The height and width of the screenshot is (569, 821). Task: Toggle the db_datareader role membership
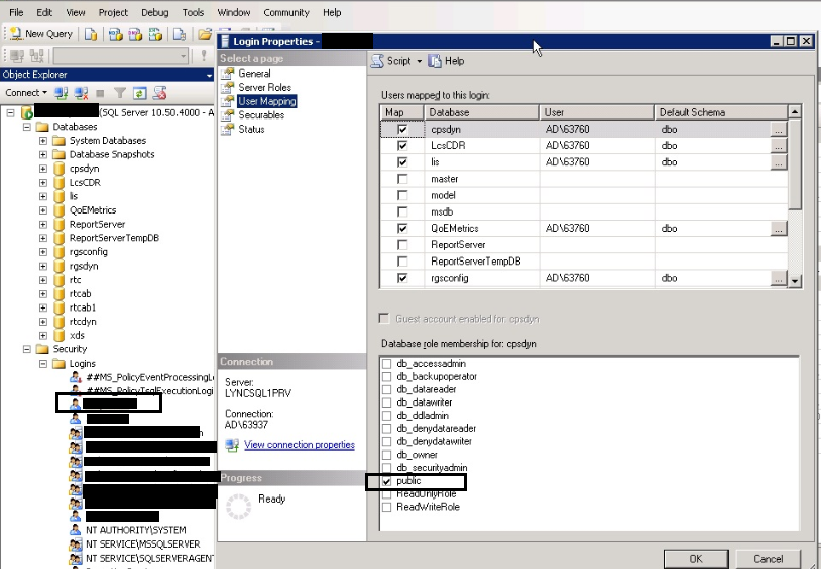coord(386,389)
